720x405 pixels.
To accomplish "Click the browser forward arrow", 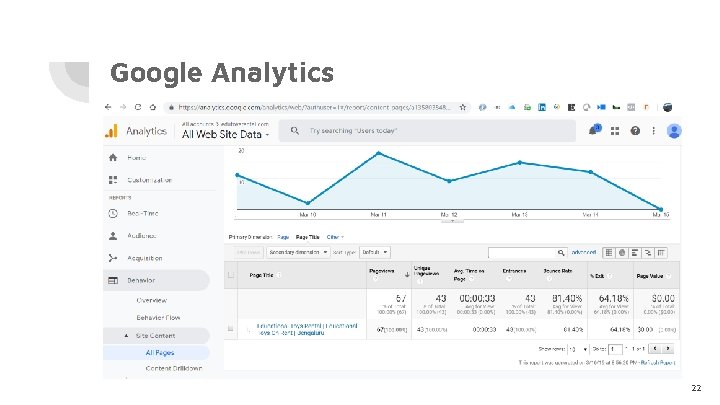I will tap(123, 107).
